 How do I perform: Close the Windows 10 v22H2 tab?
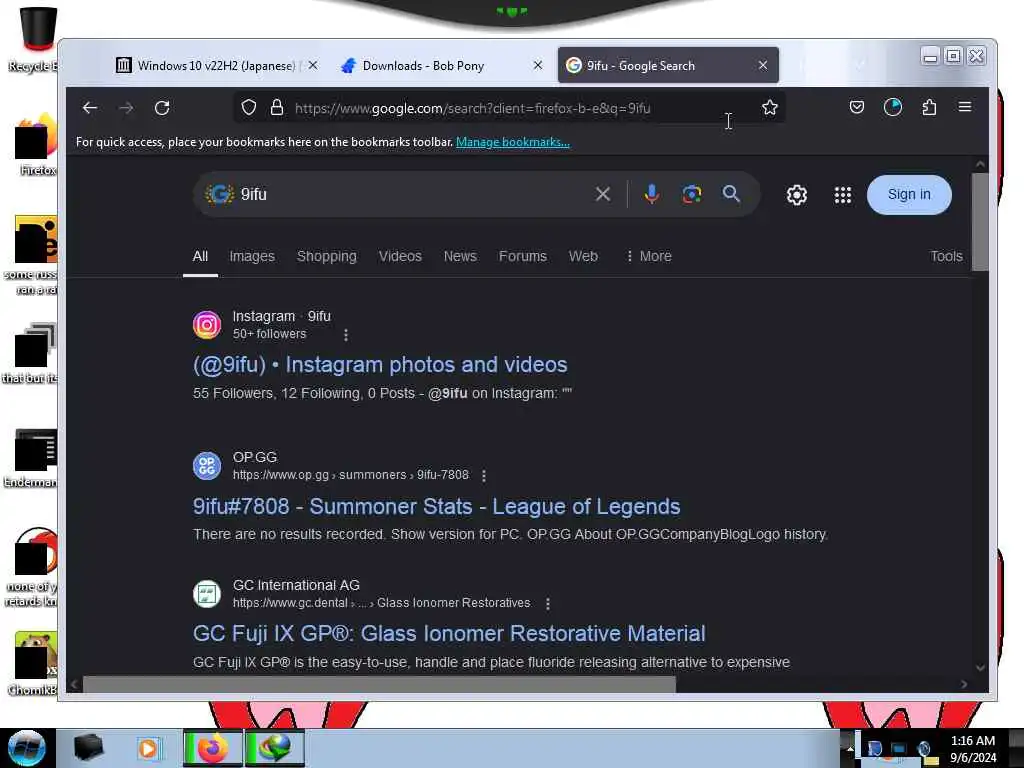tap(313, 65)
